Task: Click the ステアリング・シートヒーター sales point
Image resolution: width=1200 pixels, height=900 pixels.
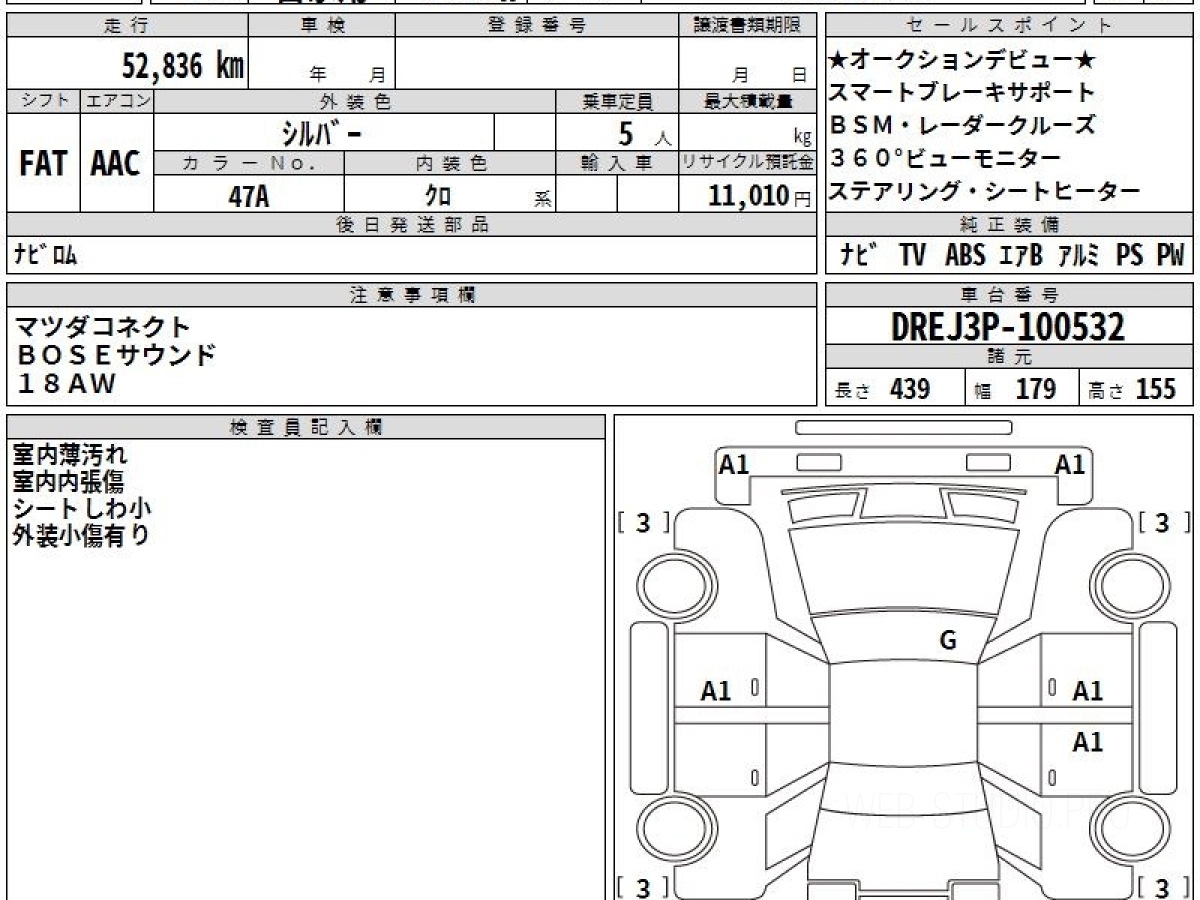Action: (984, 191)
